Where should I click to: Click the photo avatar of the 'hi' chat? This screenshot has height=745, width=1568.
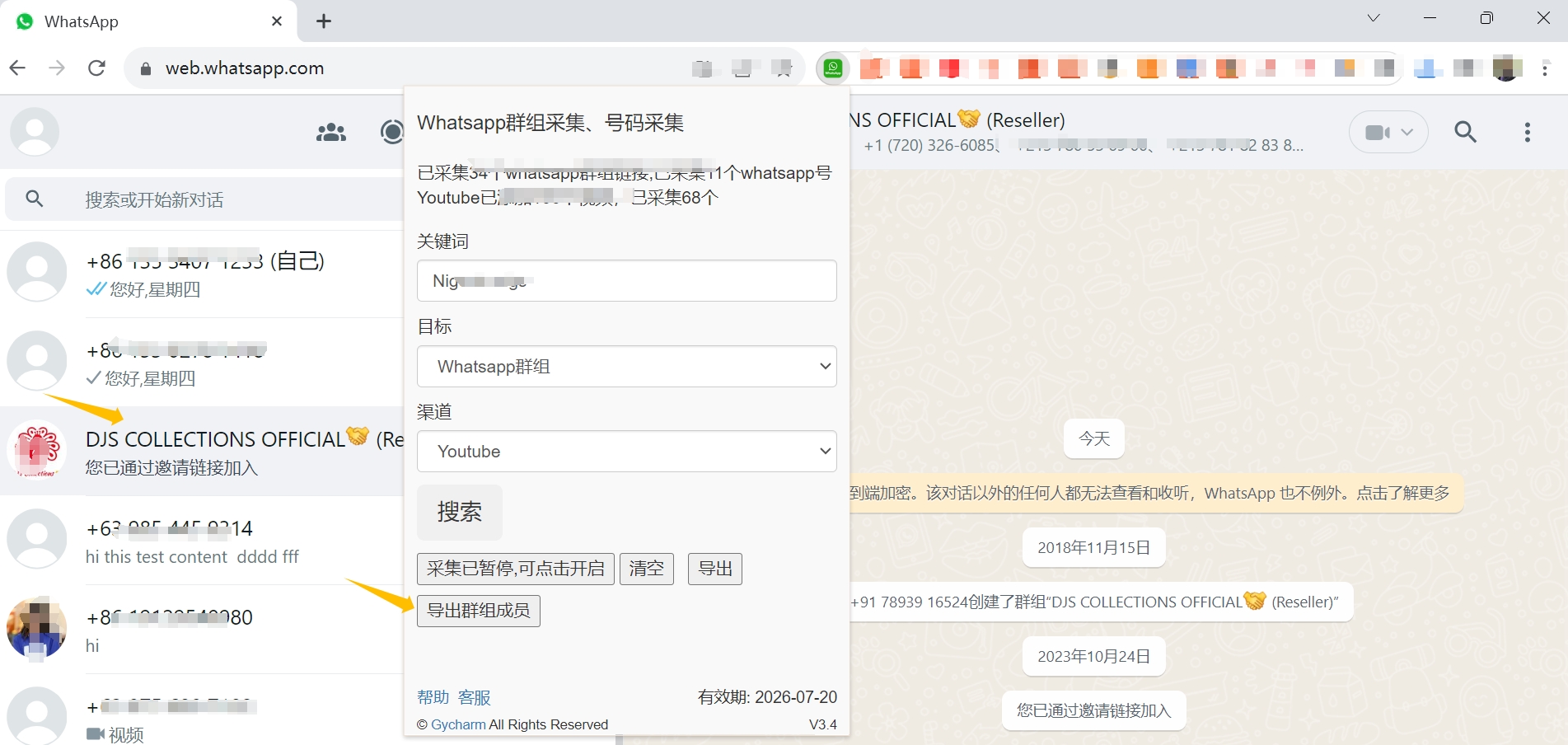[x=36, y=628]
